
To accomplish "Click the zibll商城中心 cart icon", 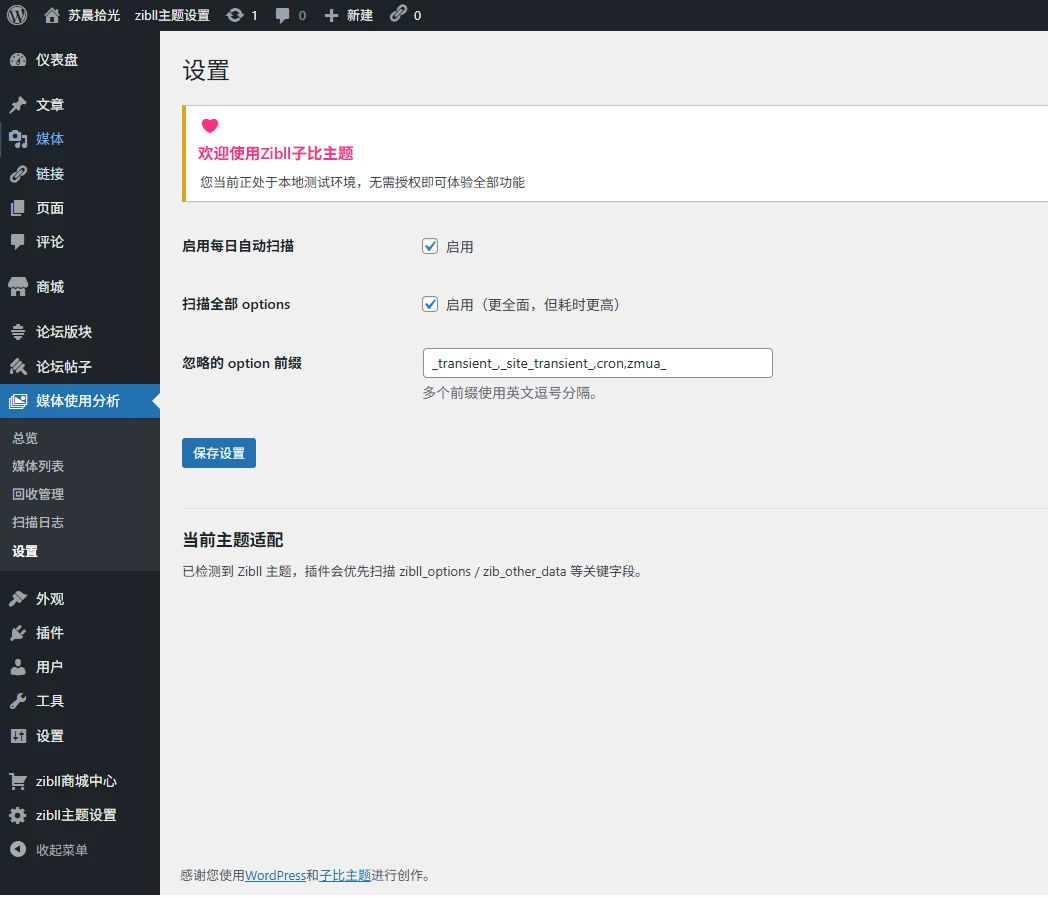I will 19,781.
